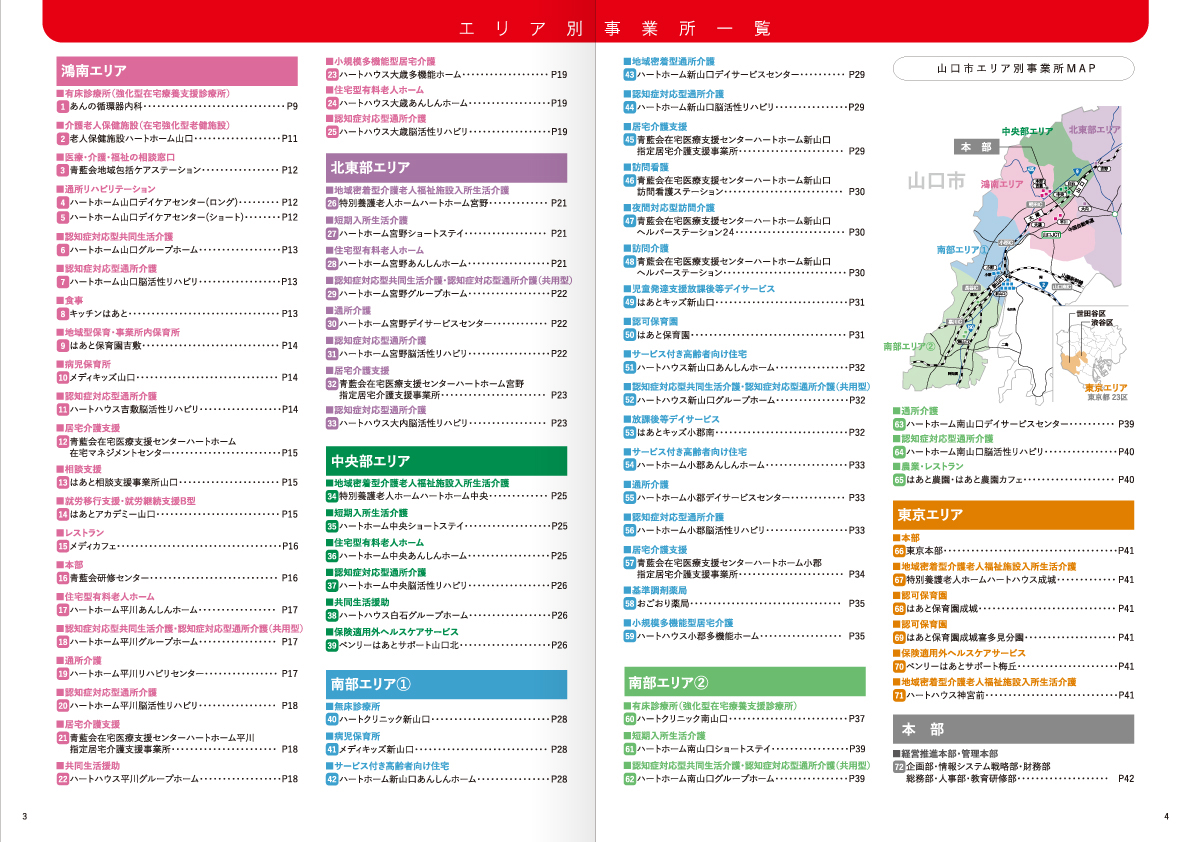
Task: Select the orange 66 badge beside 東京本部
Action: [x=899, y=551]
